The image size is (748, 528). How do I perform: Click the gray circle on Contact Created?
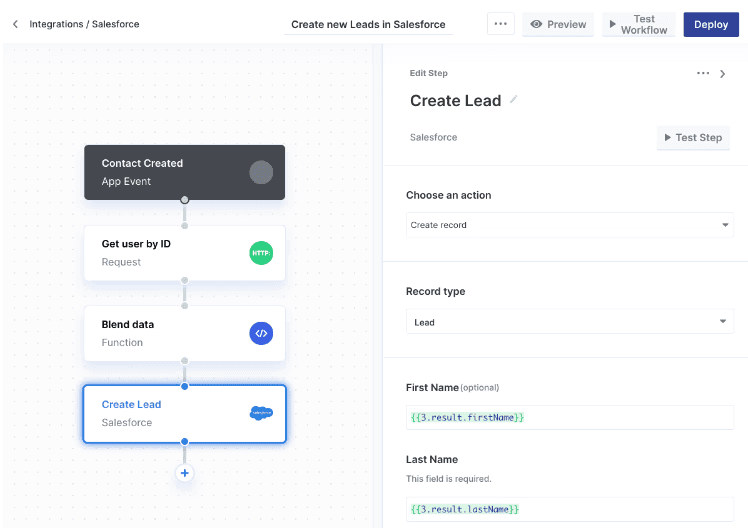click(x=261, y=172)
